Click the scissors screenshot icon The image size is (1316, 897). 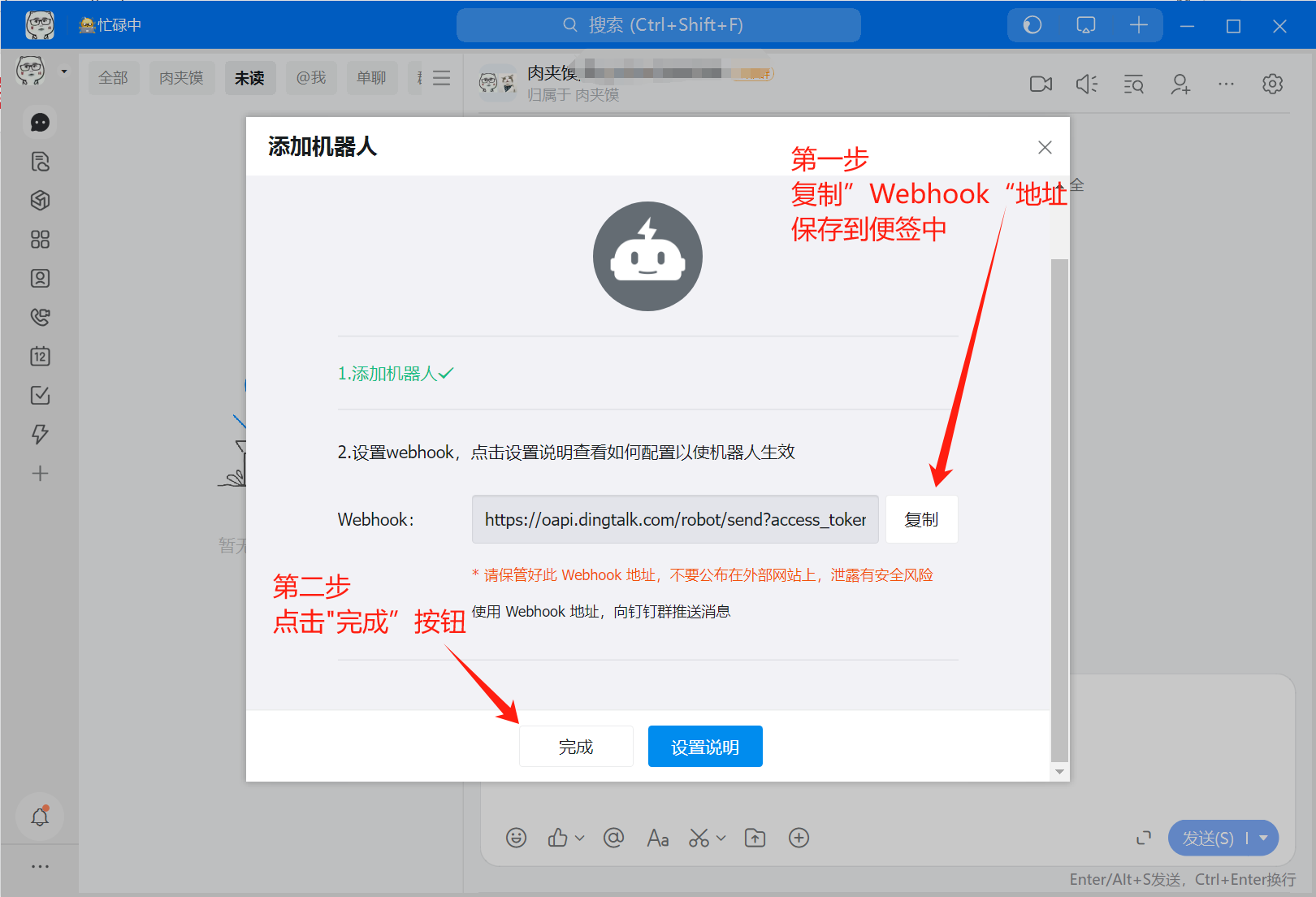point(699,838)
